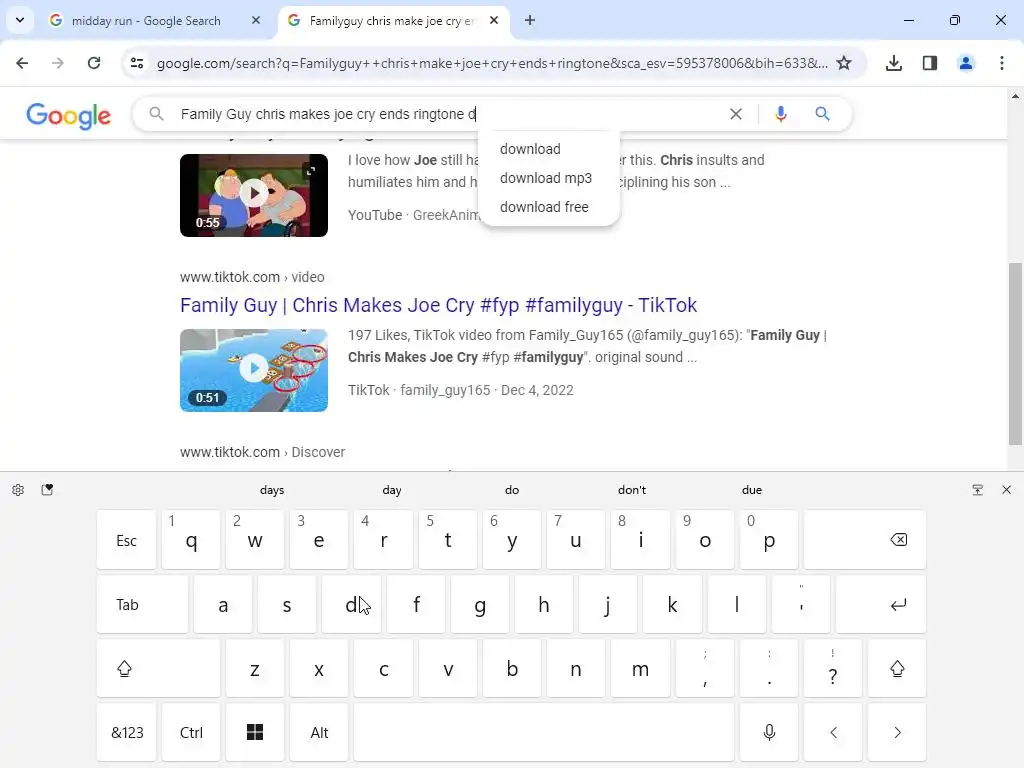Switch to midday run Google Search tab
The height and width of the screenshot is (768, 1024).
pyautogui.click(x=146, y=21)
